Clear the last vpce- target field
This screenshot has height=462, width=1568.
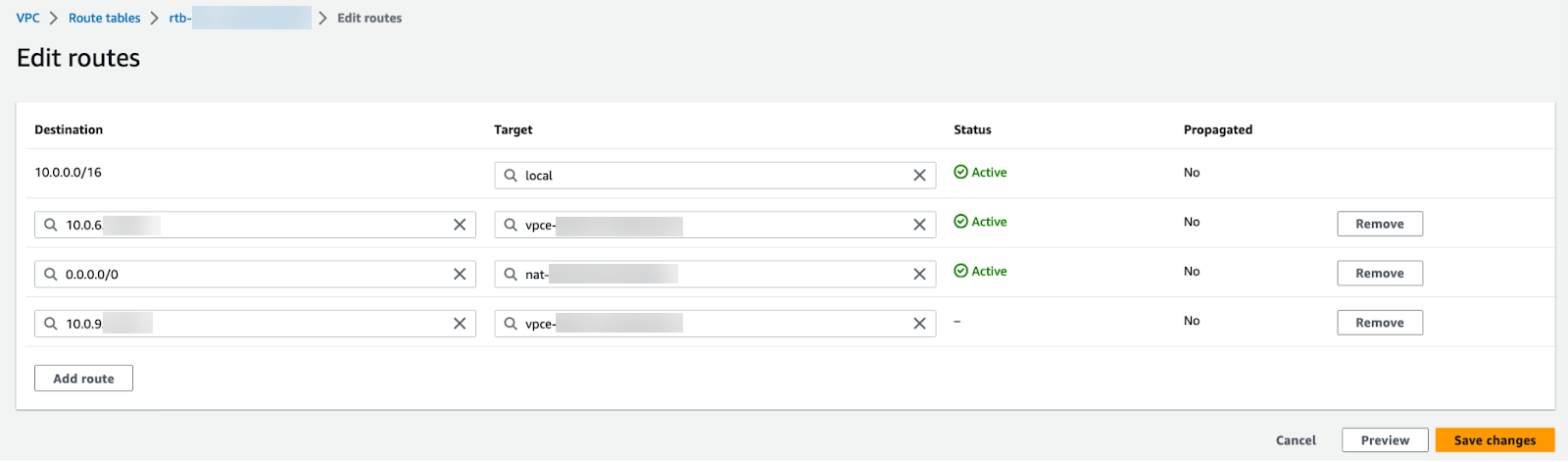919,324
